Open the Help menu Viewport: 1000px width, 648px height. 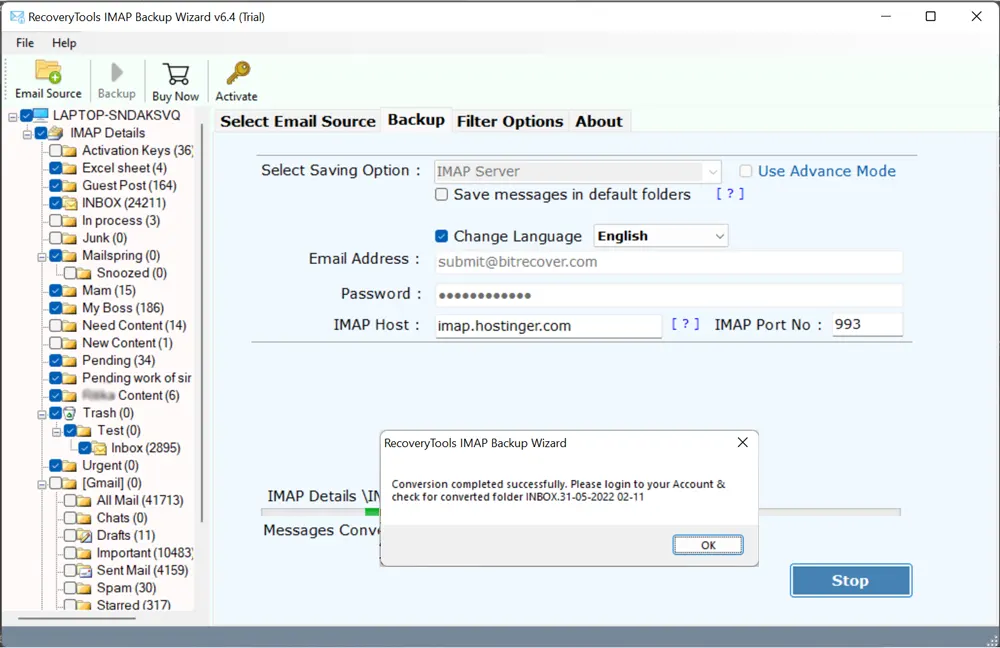64,43
